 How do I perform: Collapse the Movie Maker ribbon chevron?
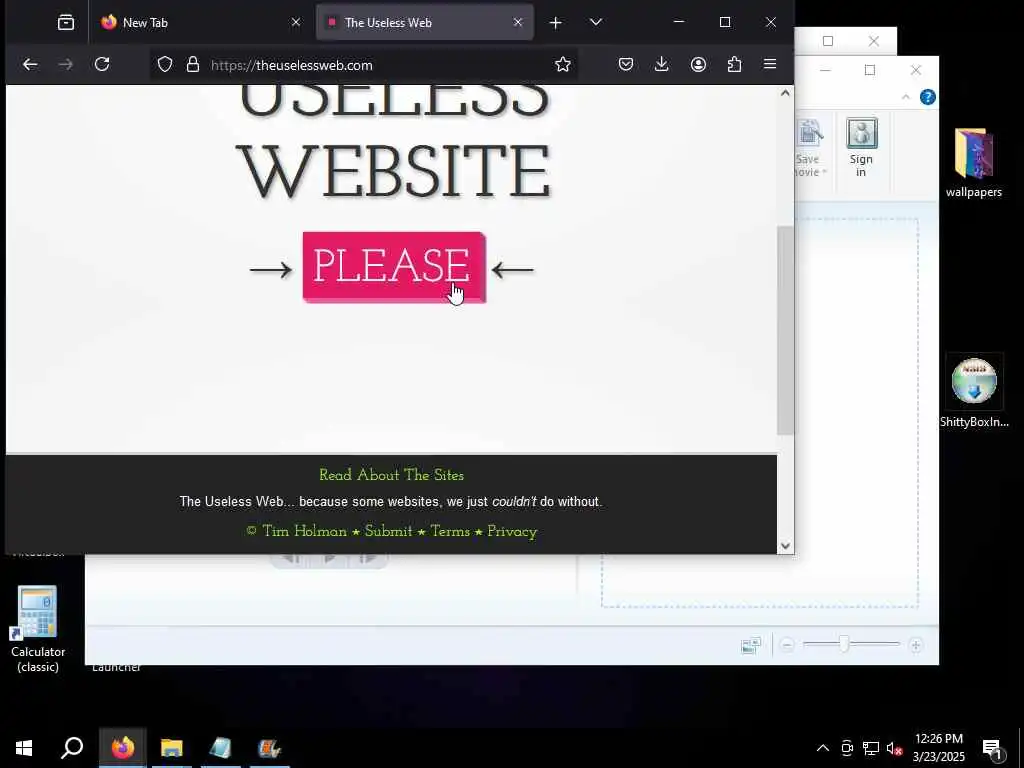tap(905, 97)
